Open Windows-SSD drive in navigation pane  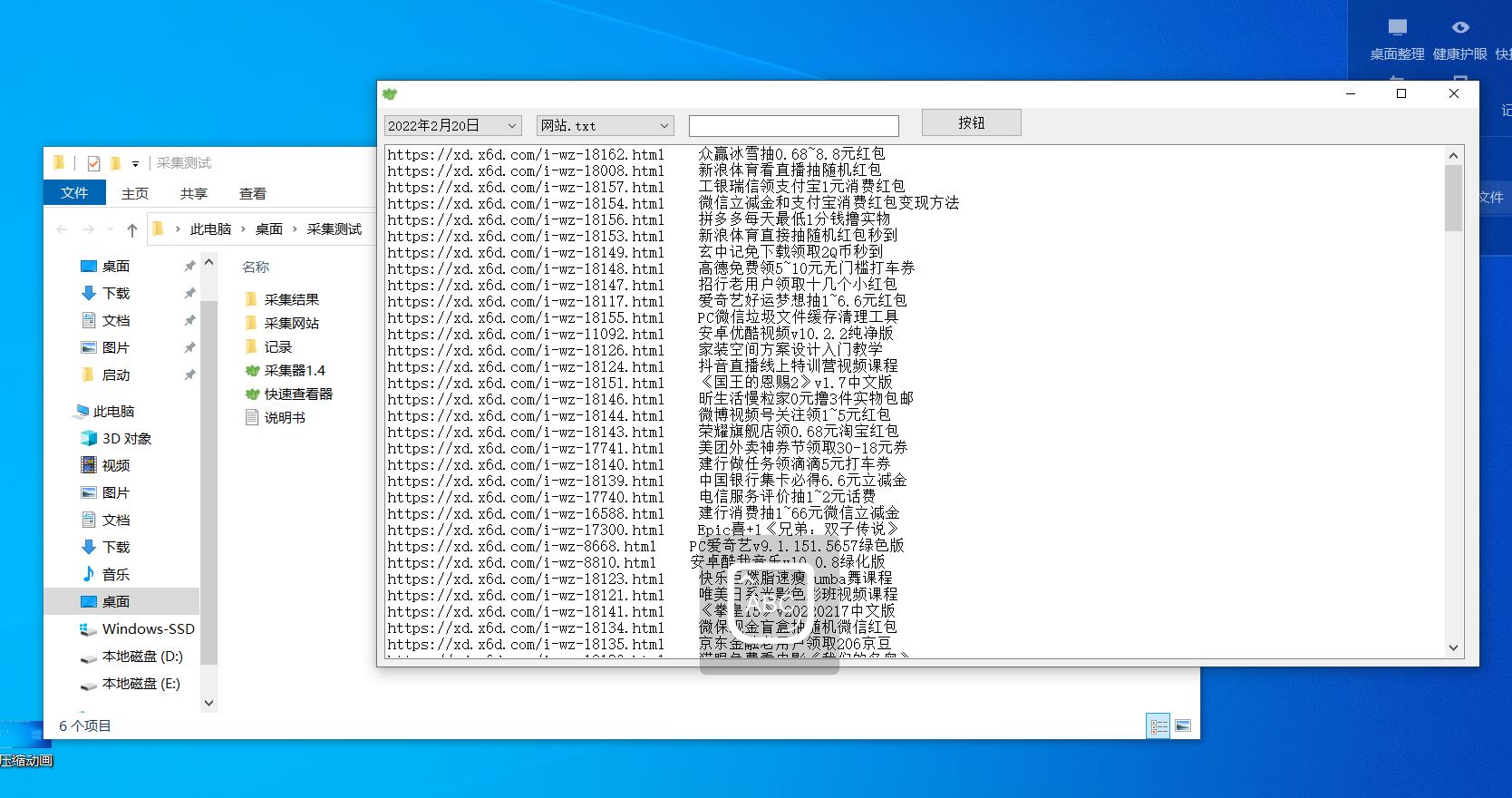(148, 628)
